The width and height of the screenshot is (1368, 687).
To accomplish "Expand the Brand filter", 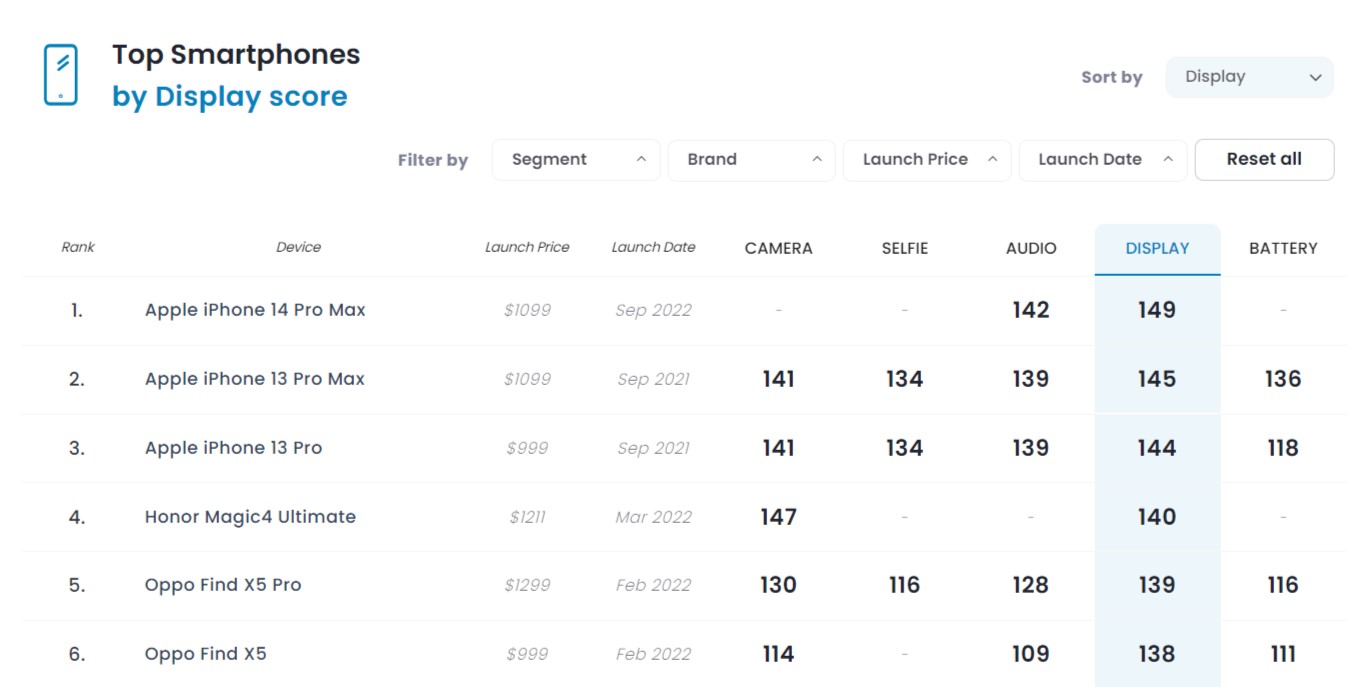I will [x=751, y=160].
